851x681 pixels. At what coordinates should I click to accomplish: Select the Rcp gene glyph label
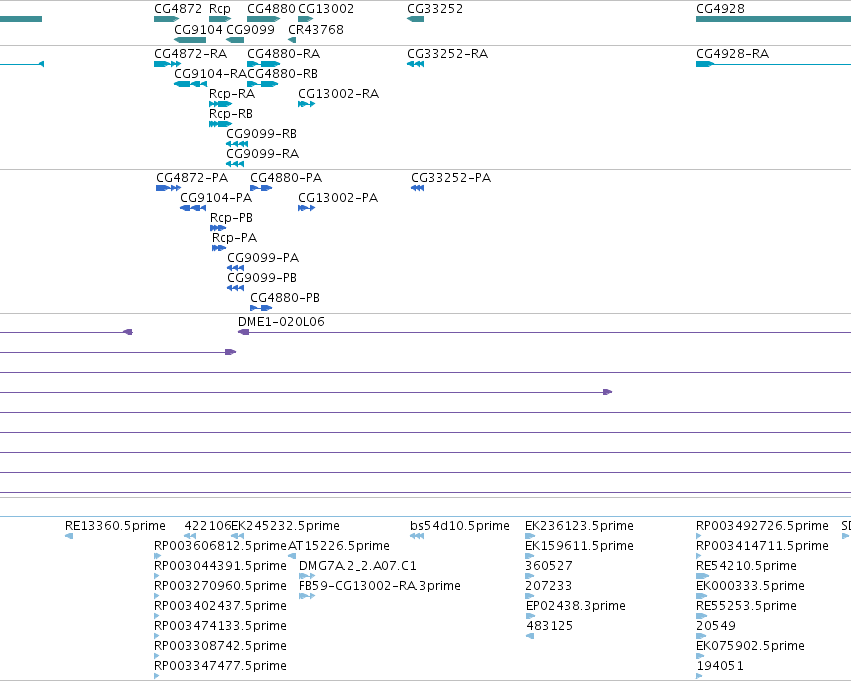[220, 9]
